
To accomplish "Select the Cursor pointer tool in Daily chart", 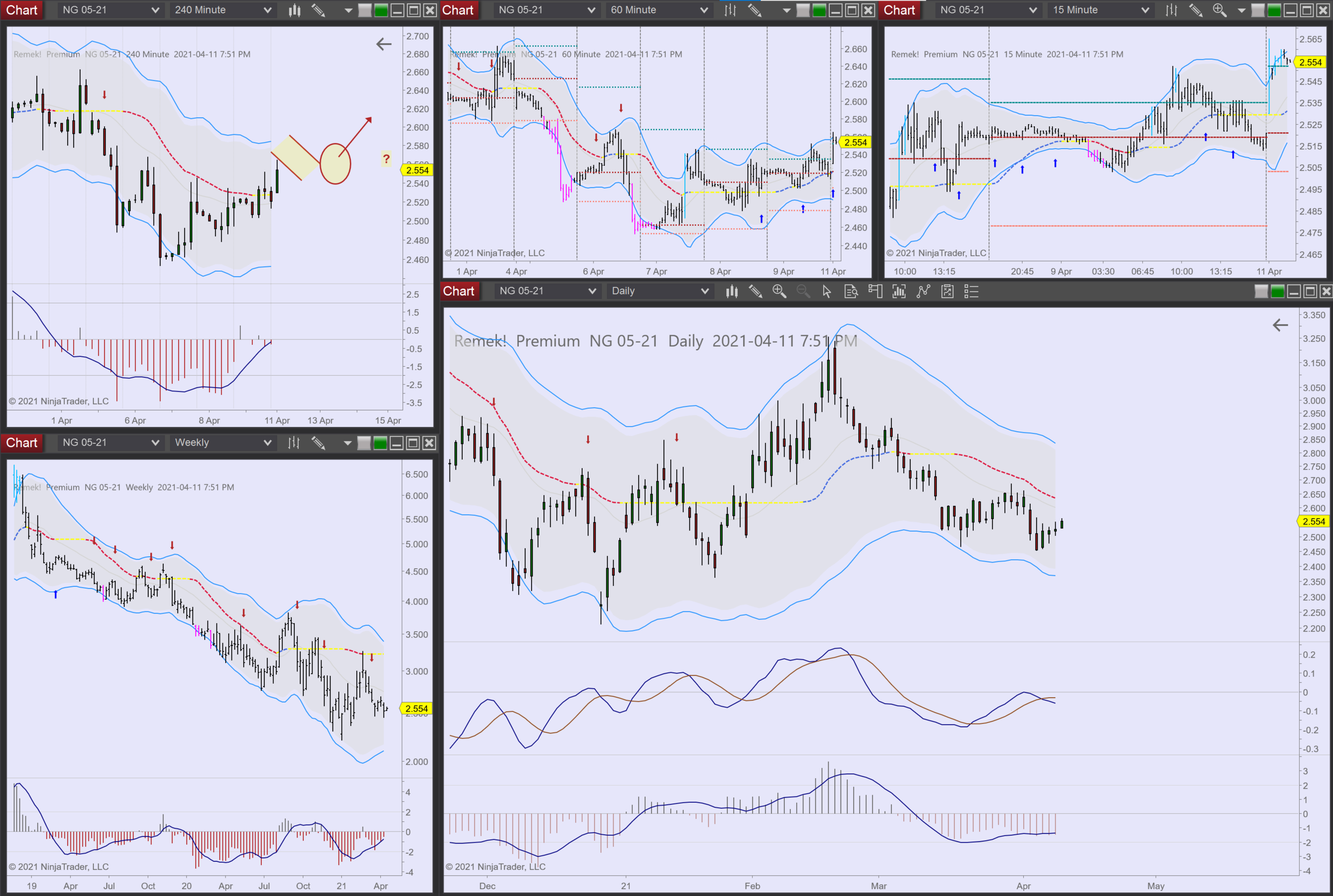I will (826, 292).
